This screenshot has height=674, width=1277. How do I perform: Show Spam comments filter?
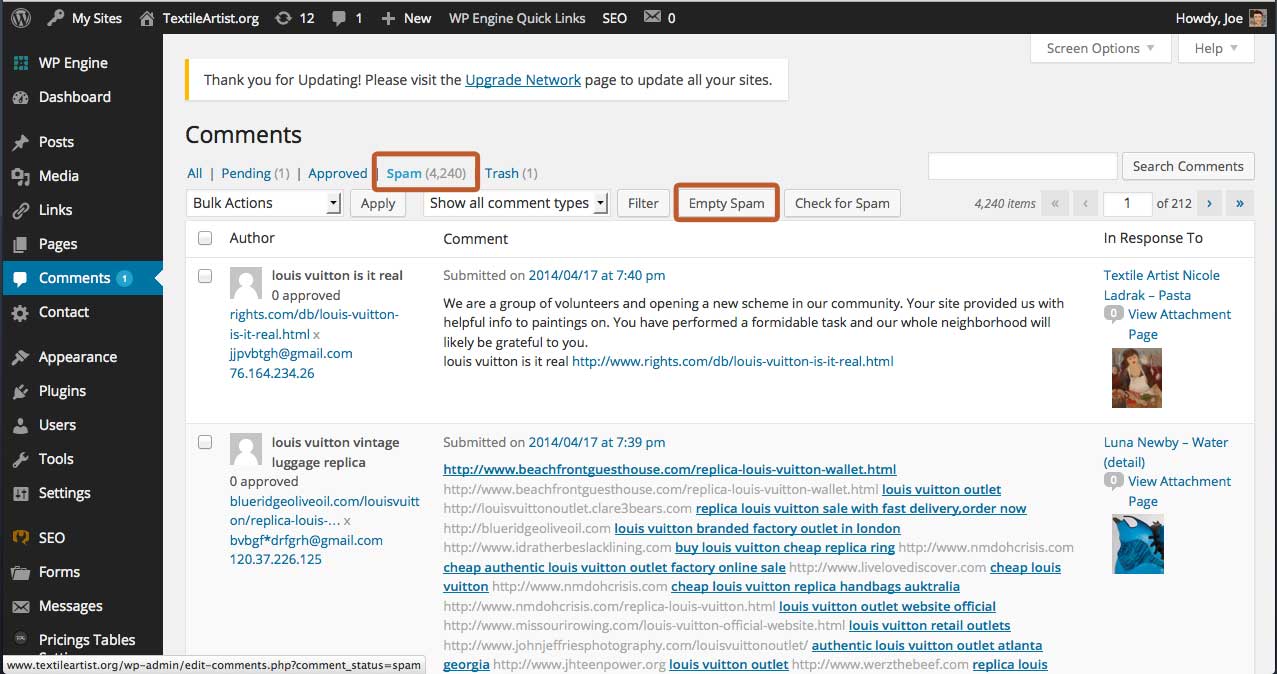point(426,173)
